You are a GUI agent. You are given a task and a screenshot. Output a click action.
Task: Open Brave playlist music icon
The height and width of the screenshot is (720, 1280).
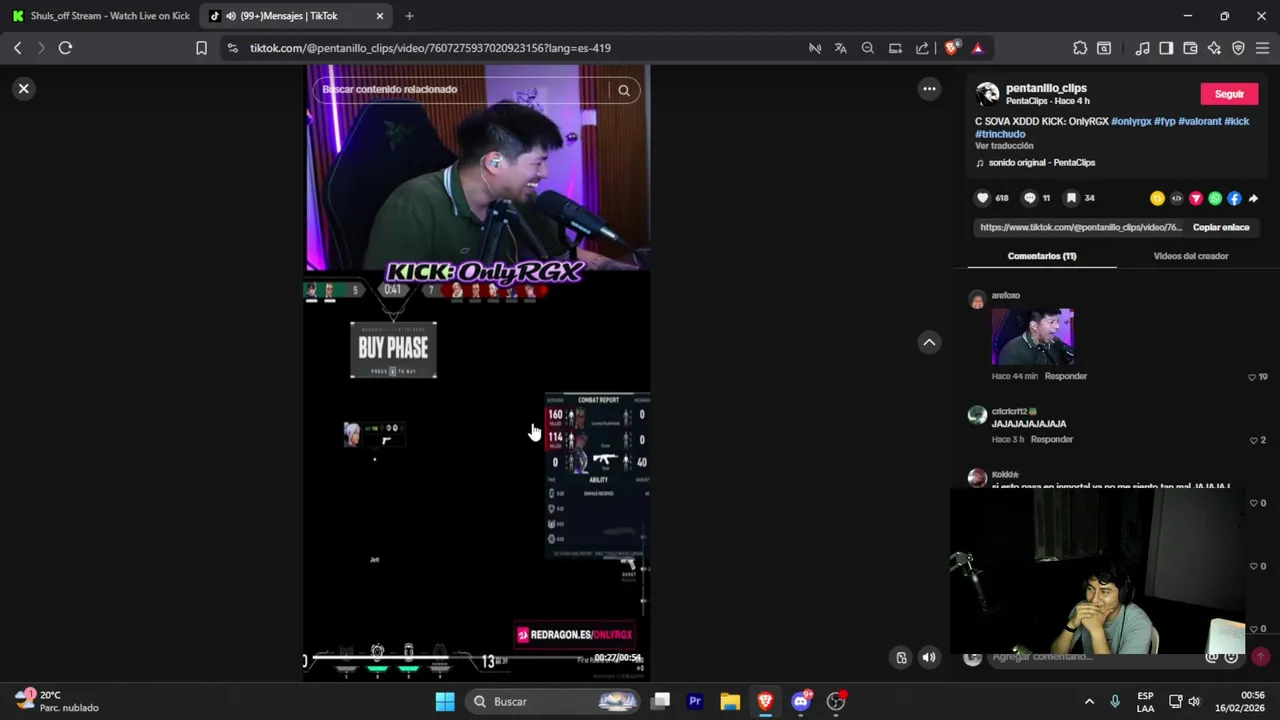(1142, 48)
